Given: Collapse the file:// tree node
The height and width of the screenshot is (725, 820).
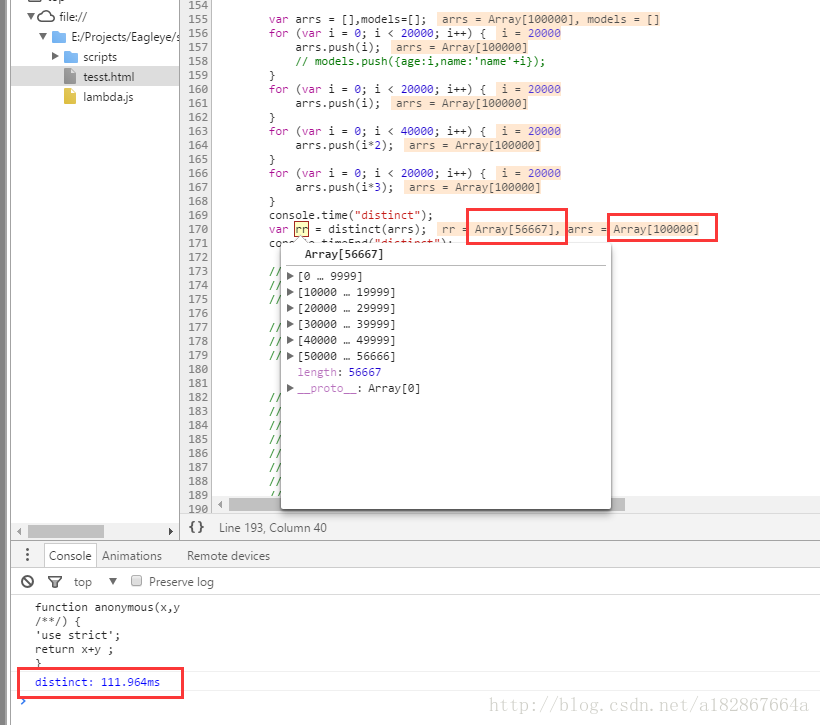Looking at the screenshot, I should (31, 16).
